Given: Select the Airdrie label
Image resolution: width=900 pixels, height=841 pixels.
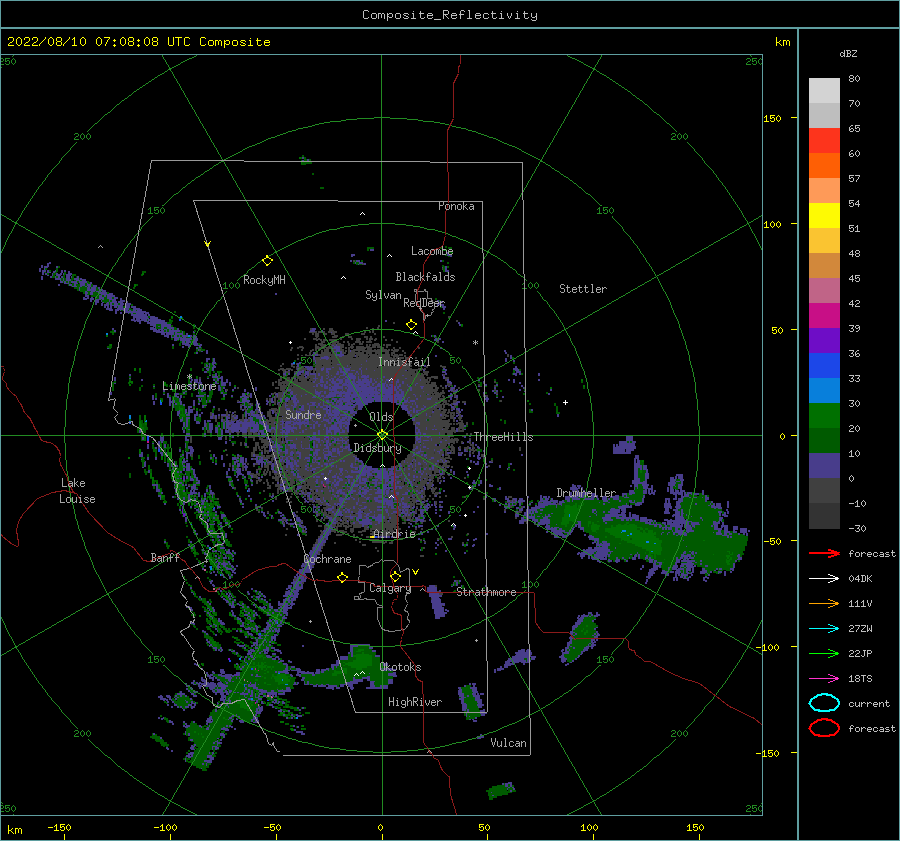Looking at the screenshot, I should [x=394, y=534].
